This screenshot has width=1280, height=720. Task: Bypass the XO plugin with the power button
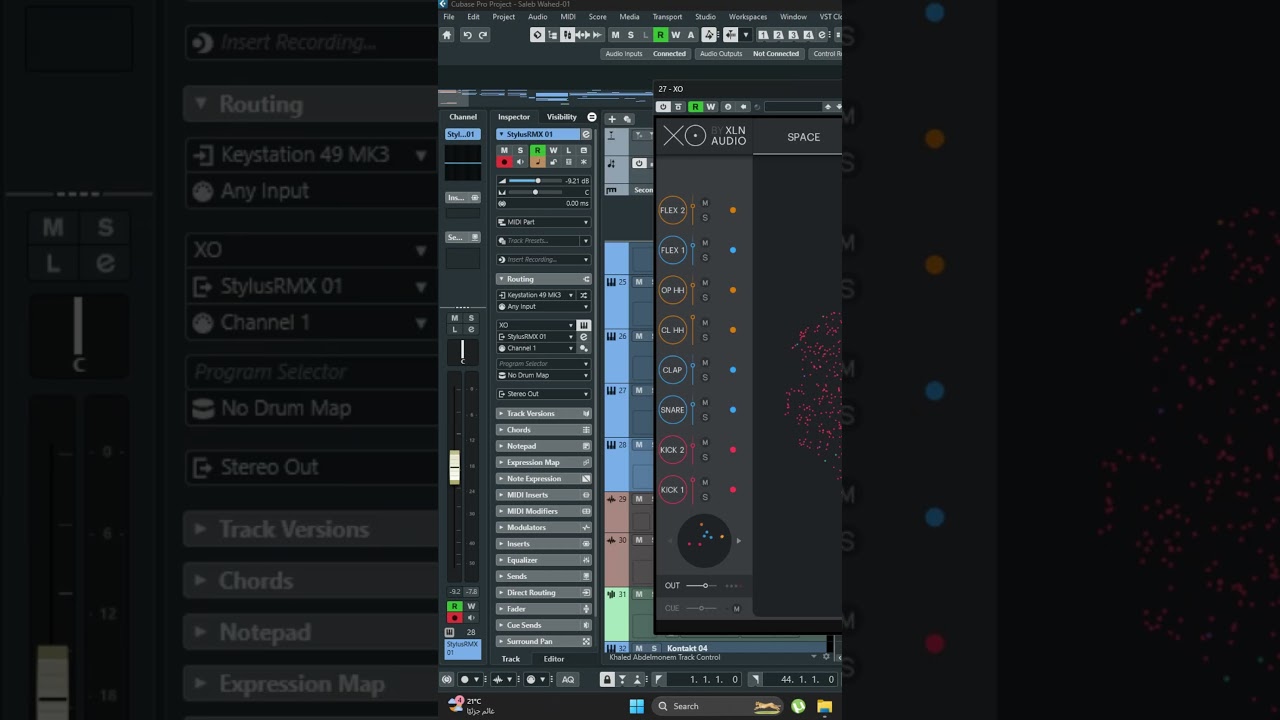[663, 107]
